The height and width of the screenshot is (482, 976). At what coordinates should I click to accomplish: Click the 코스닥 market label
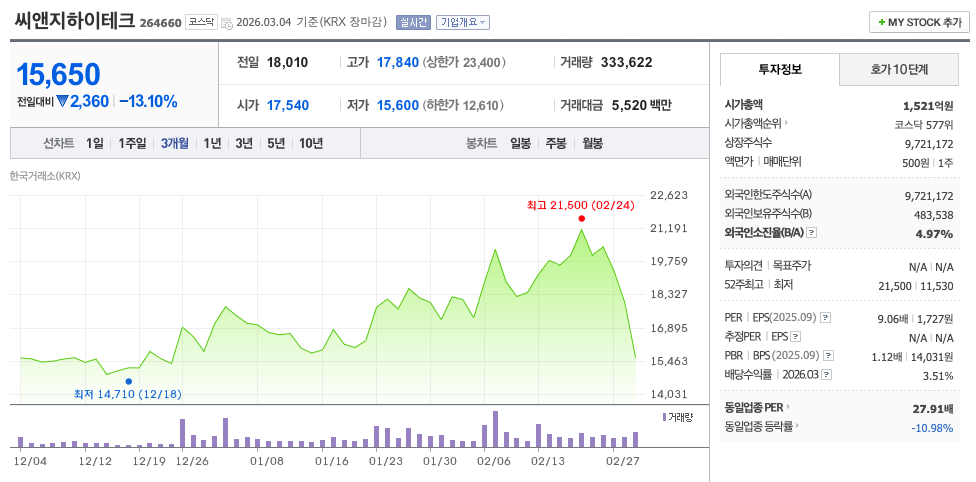pyautogui.click(x=200, y=22)
